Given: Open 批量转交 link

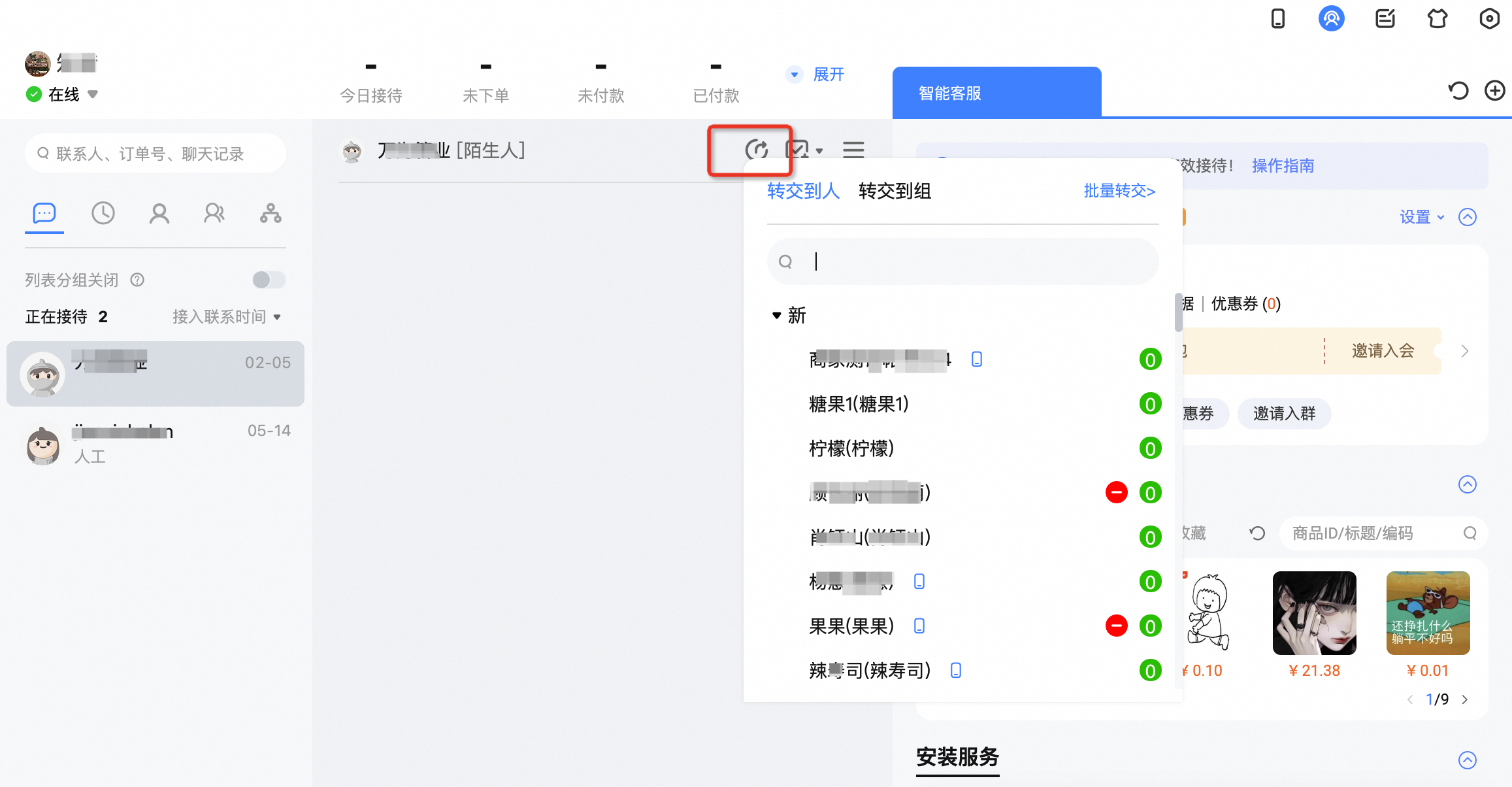Looking at the screenshot, I should pos(1119,191).
